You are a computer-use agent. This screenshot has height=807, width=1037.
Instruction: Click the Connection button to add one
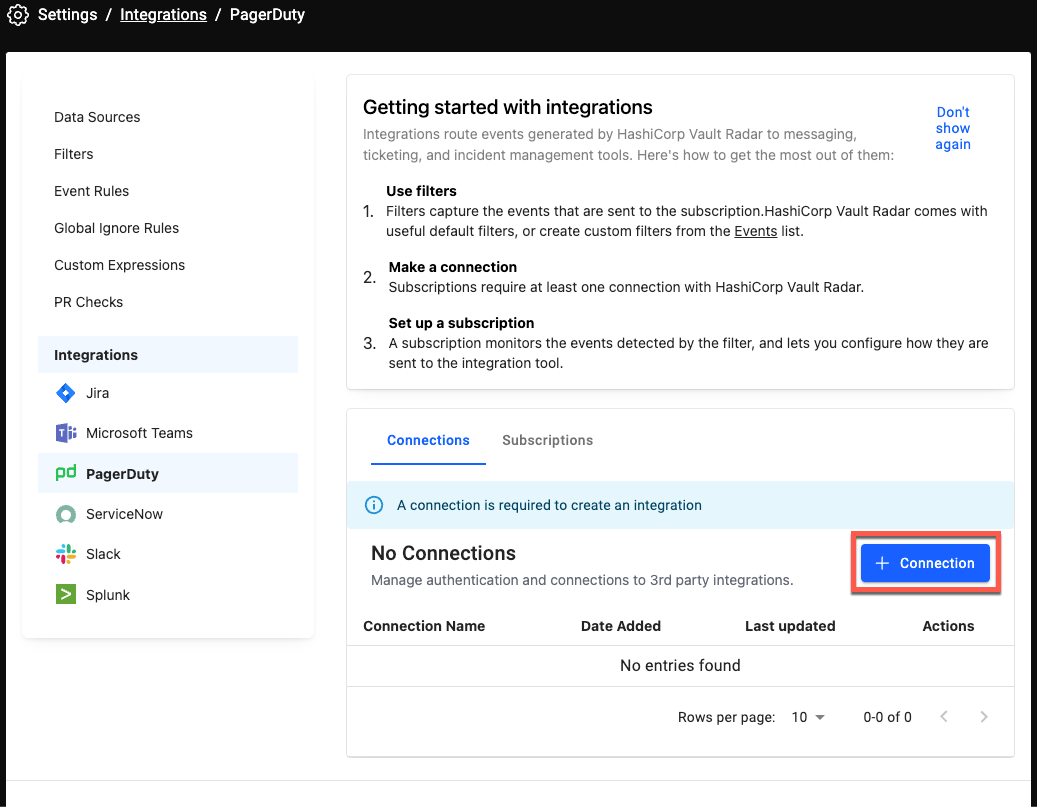[x=925, y=563]
